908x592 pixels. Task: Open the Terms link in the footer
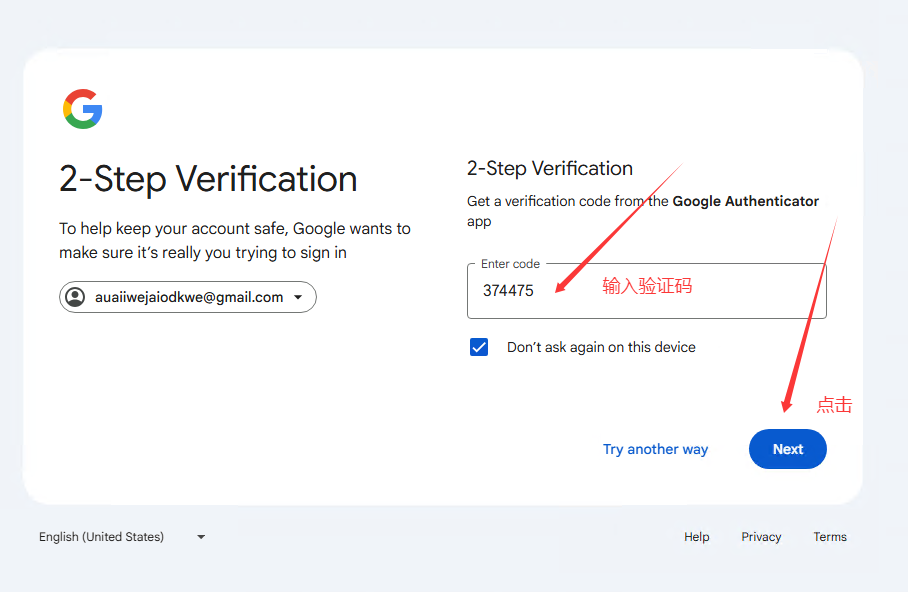click(830, 537)
